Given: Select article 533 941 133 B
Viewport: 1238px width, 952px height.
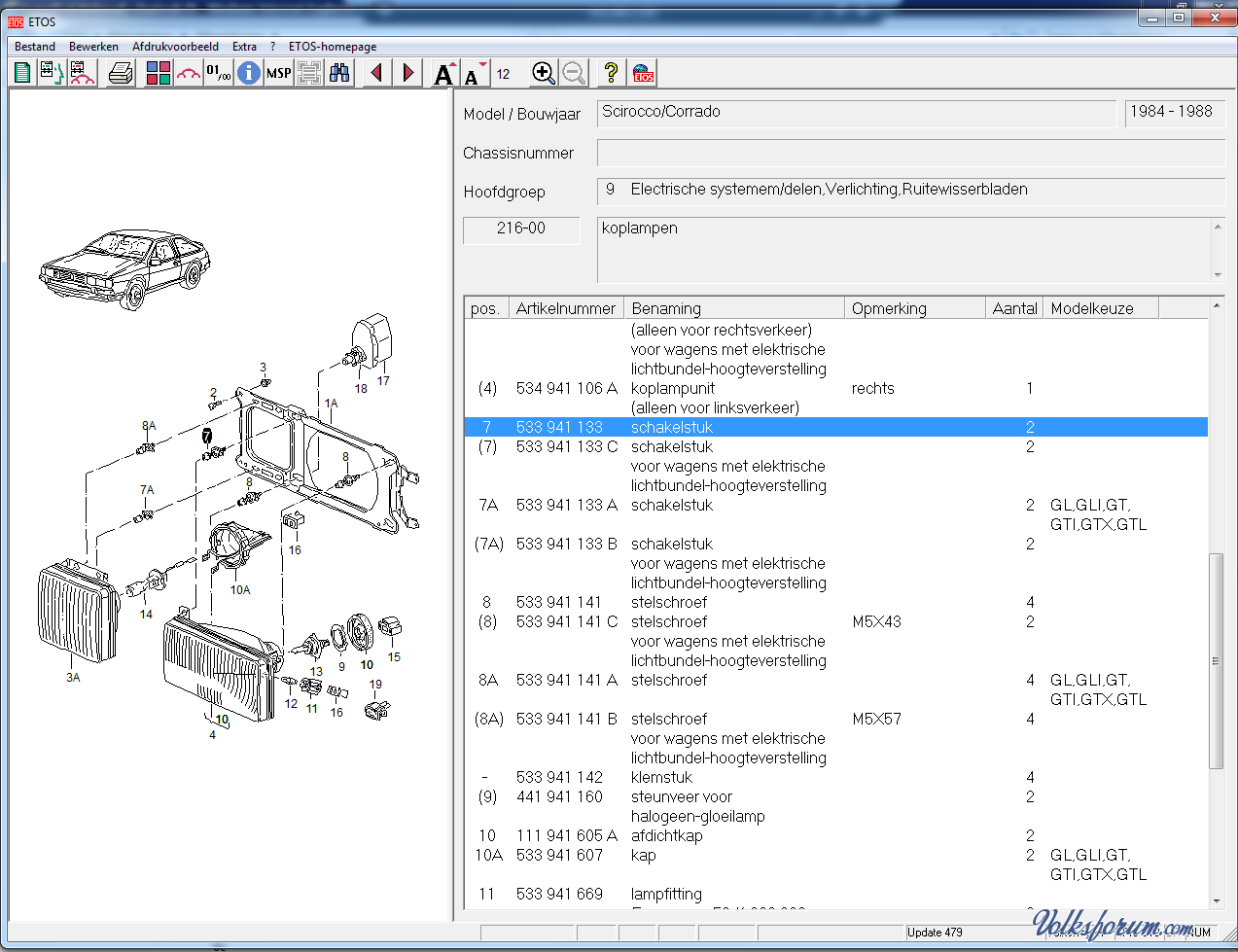Looking at the screenshot, I should click(x=567, y=544).
